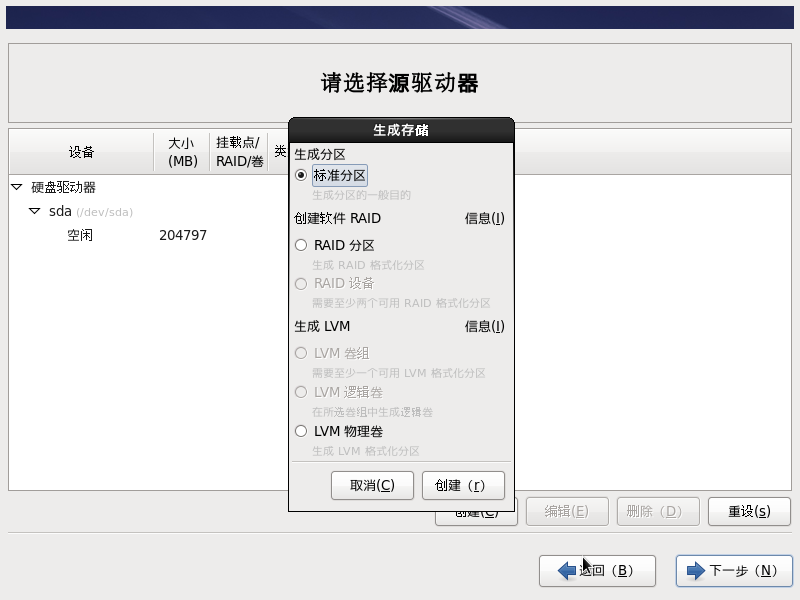Click the 设备 column header

(82, 152)
